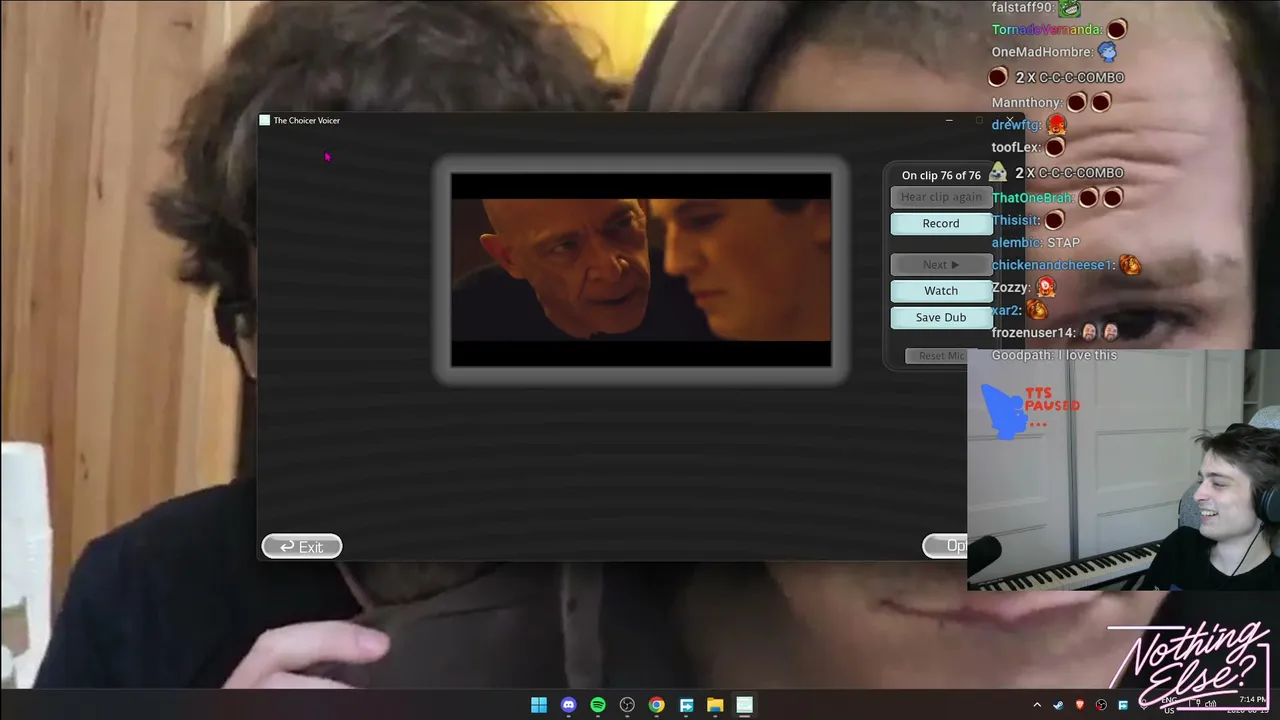The height and width of the screenshot is (720, 1280).
Task: Click chat username toofLex
Action: tap(1016, 147)
